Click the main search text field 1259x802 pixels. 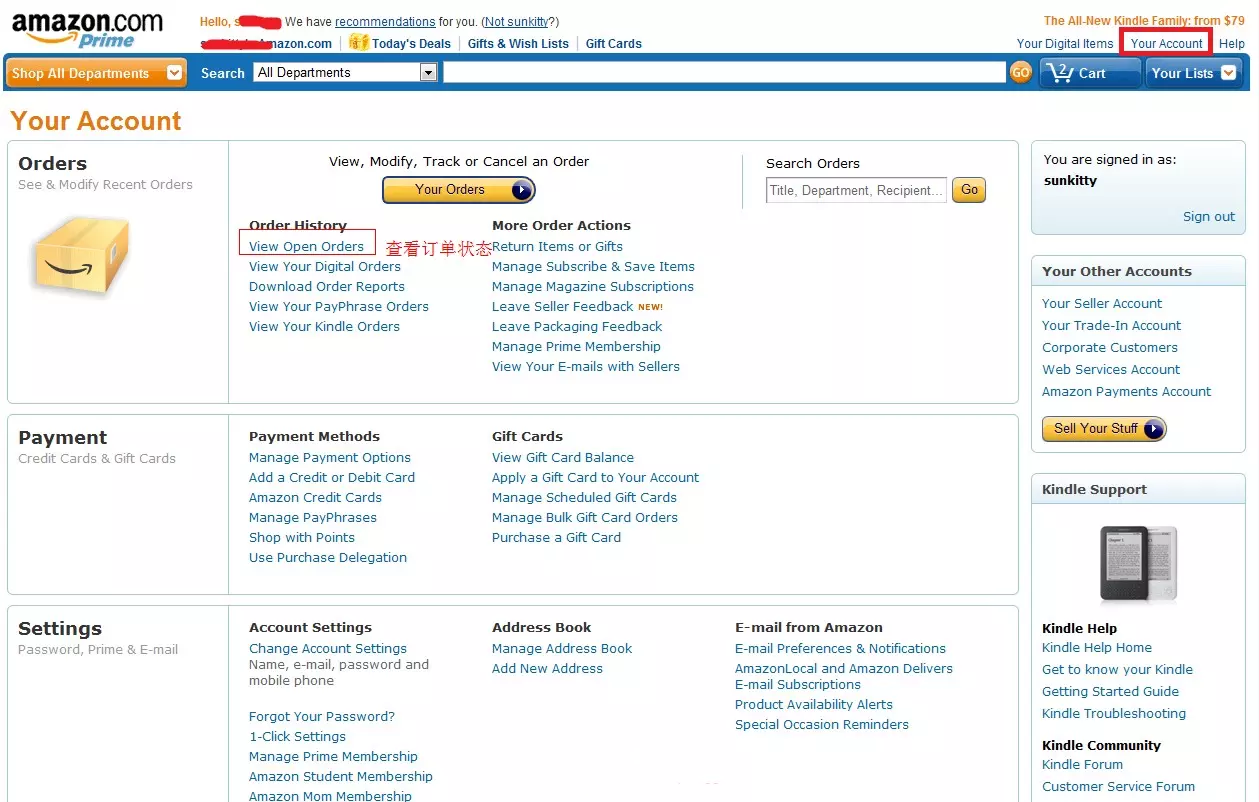tap(724, 72)
